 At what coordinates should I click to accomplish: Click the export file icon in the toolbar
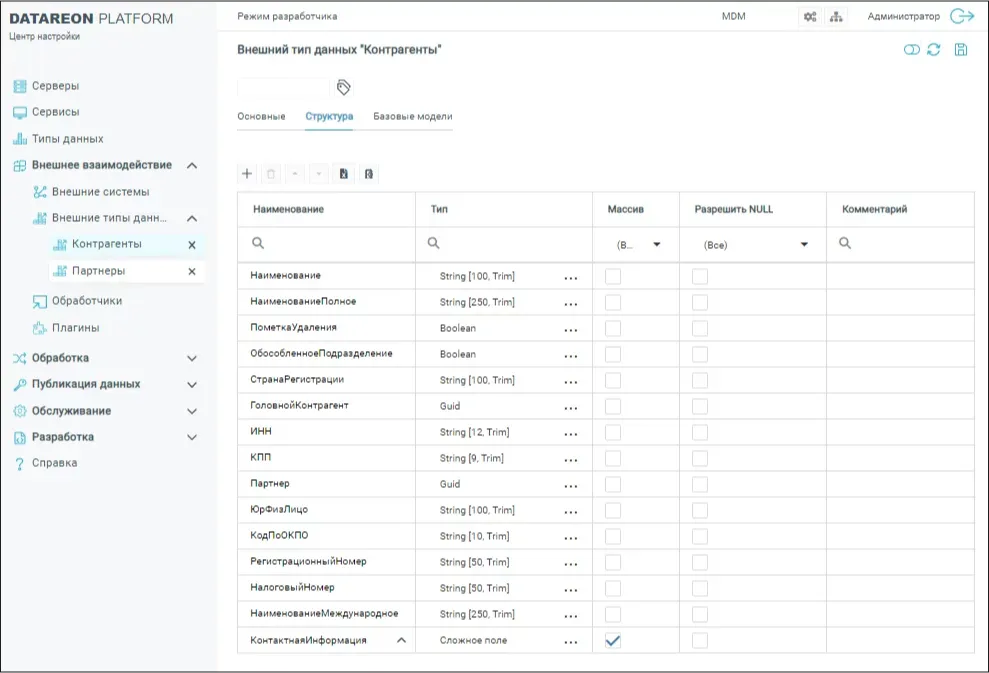[343, 173]
